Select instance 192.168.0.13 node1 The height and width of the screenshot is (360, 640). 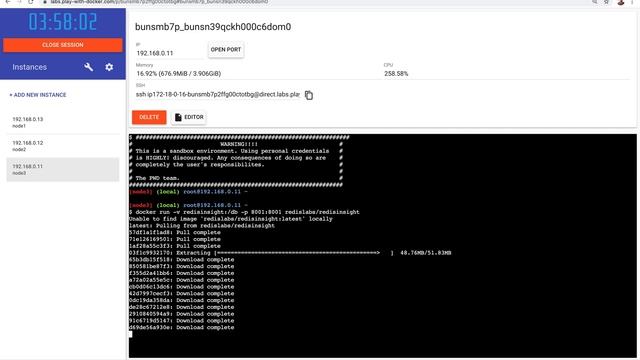[63, 122]
